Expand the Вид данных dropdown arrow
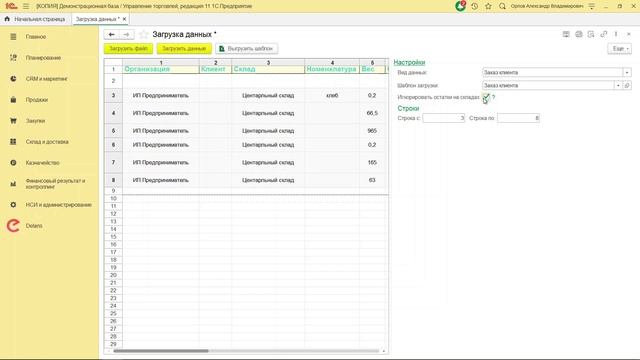640x360 pixels. click(627, 73)
